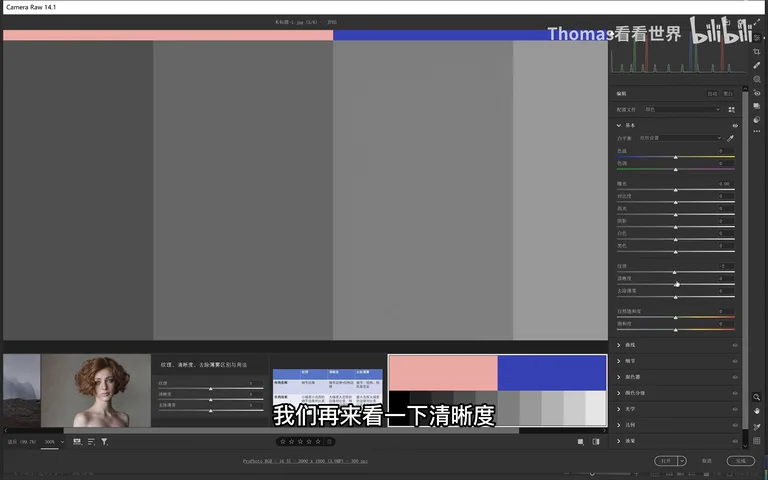Viewport: 768px width, 480px height.
Task: Click the edit panel vertical scrollbar
Action: tap(745, 260)
